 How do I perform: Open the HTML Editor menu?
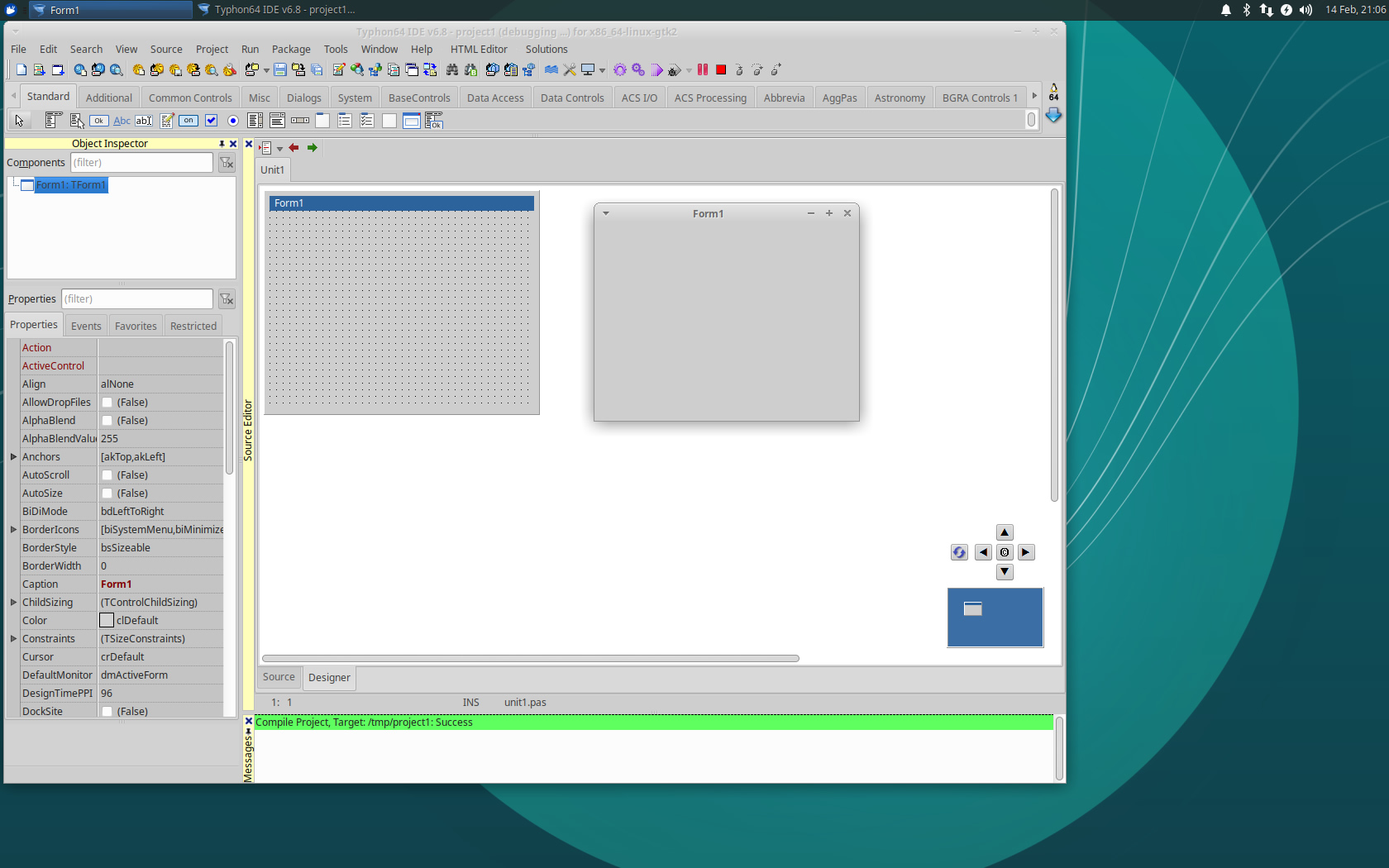point(479,50)
